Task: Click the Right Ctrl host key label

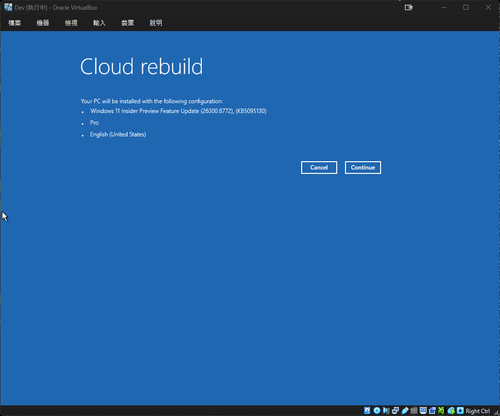Action: click(x=478, y=411)
